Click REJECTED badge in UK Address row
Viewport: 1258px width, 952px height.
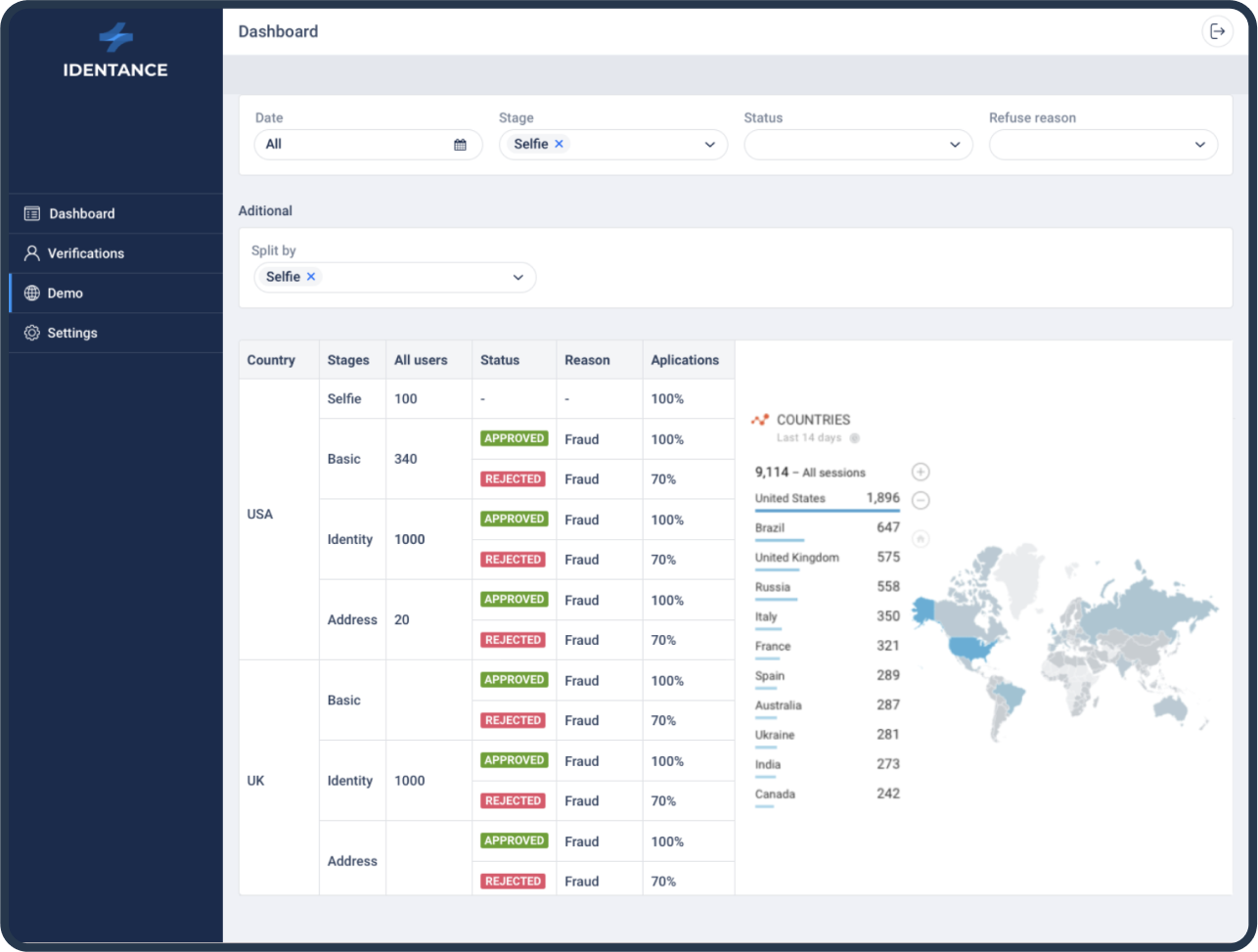[513, 882]
